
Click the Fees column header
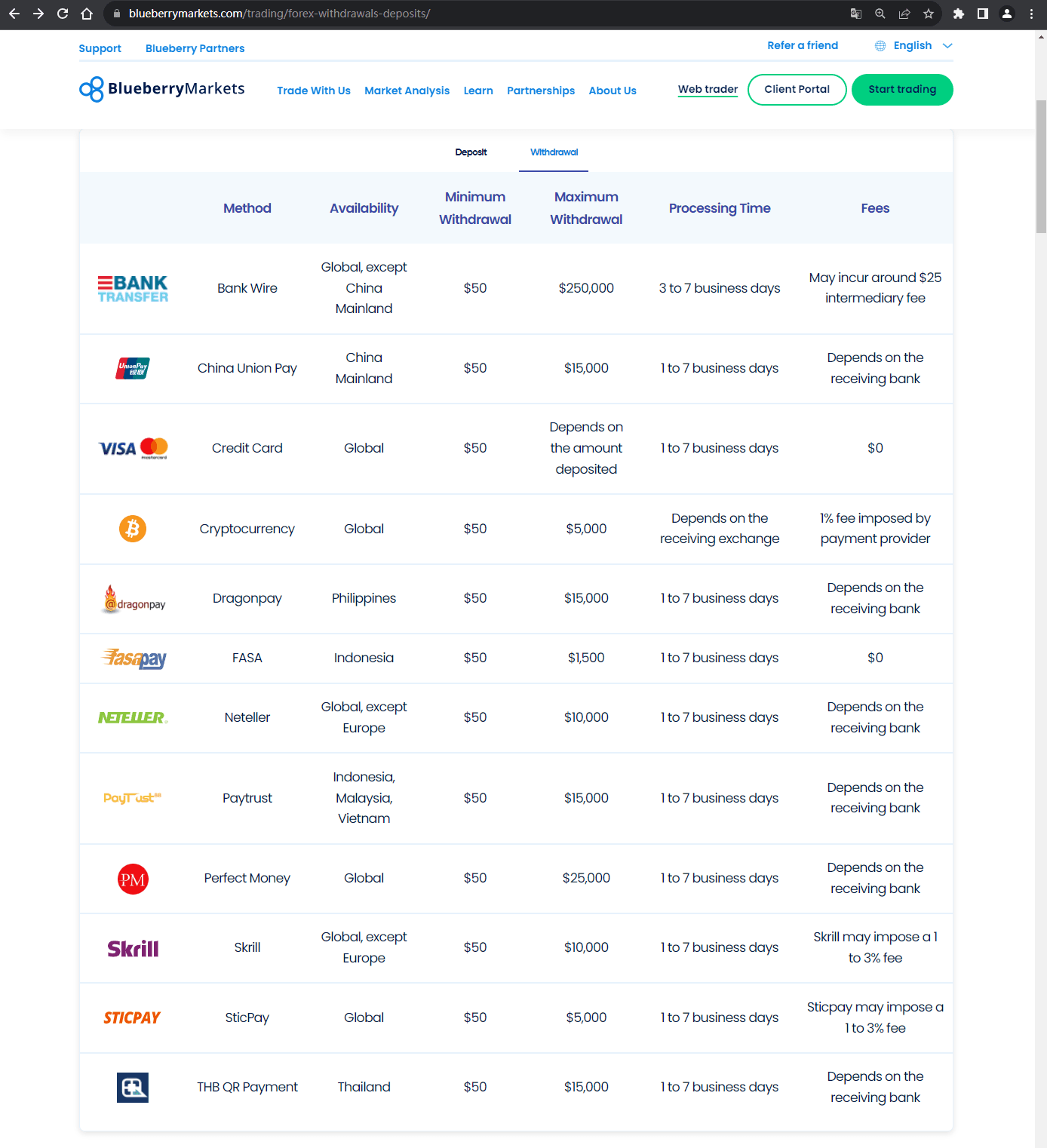click(x=875, y=208)
